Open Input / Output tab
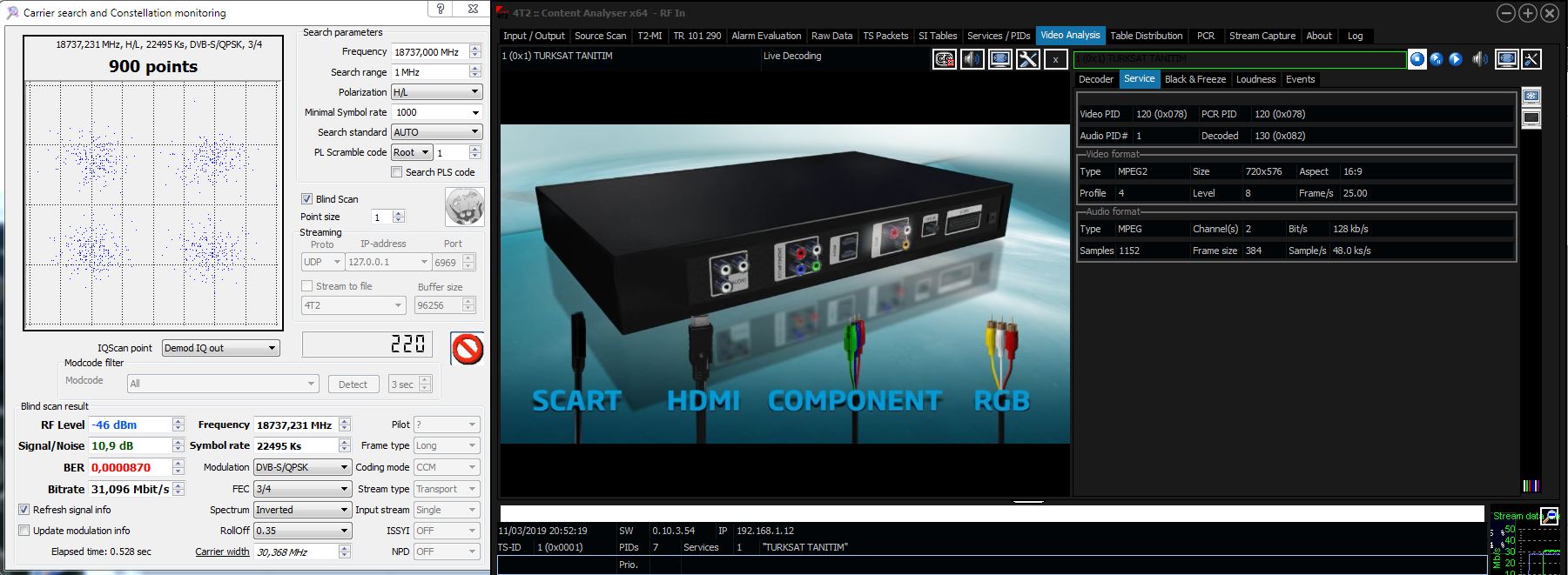This screenshot has height=575, width=1568. pyautogui.click(x=535, y=36)
